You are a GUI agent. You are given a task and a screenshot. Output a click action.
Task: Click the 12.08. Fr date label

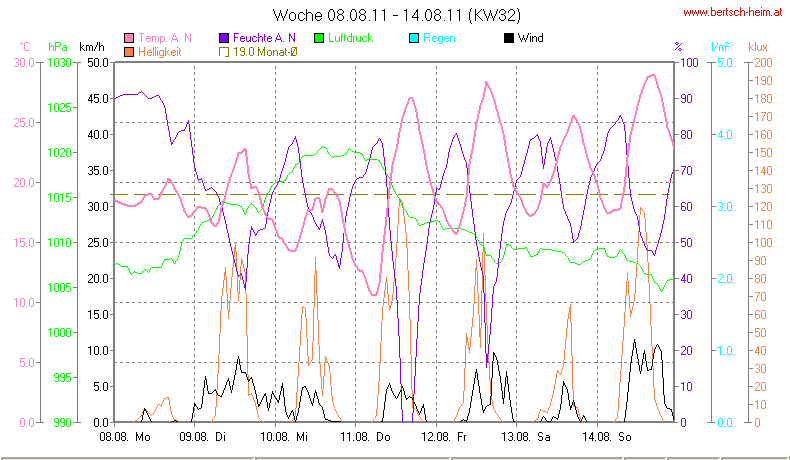tap(444, 437)
